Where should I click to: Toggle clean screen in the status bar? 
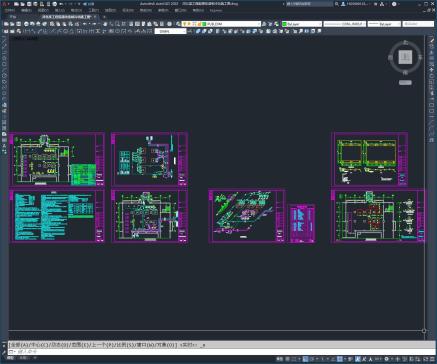tap(425, 359)
